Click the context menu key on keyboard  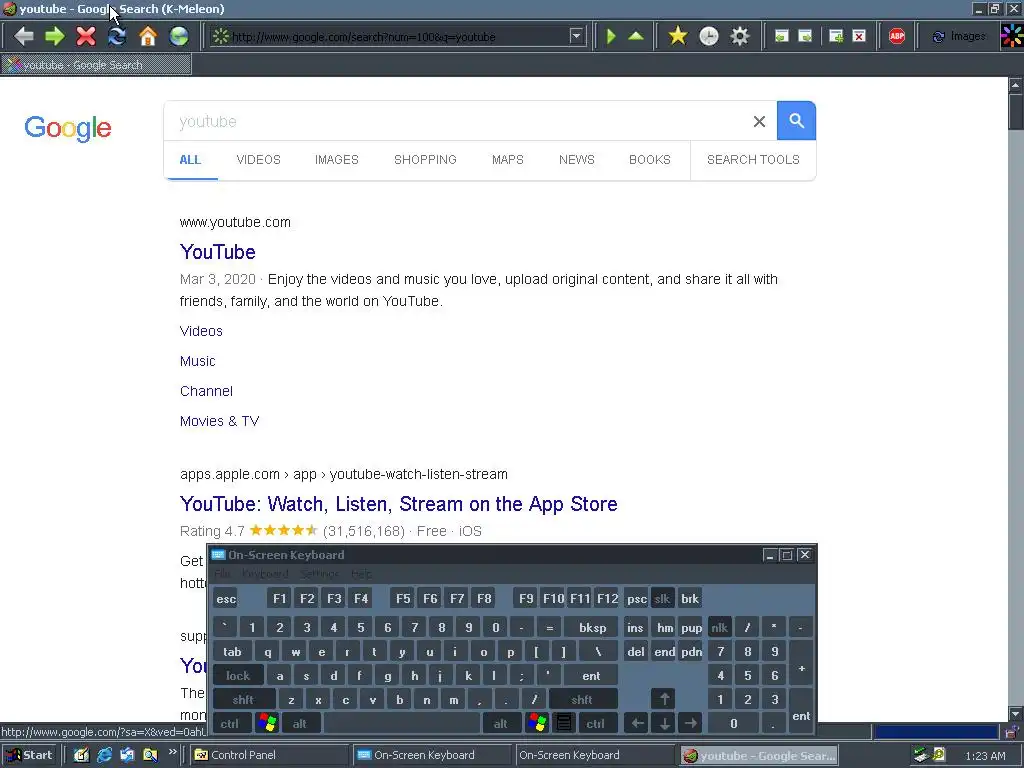coord(564,723)
